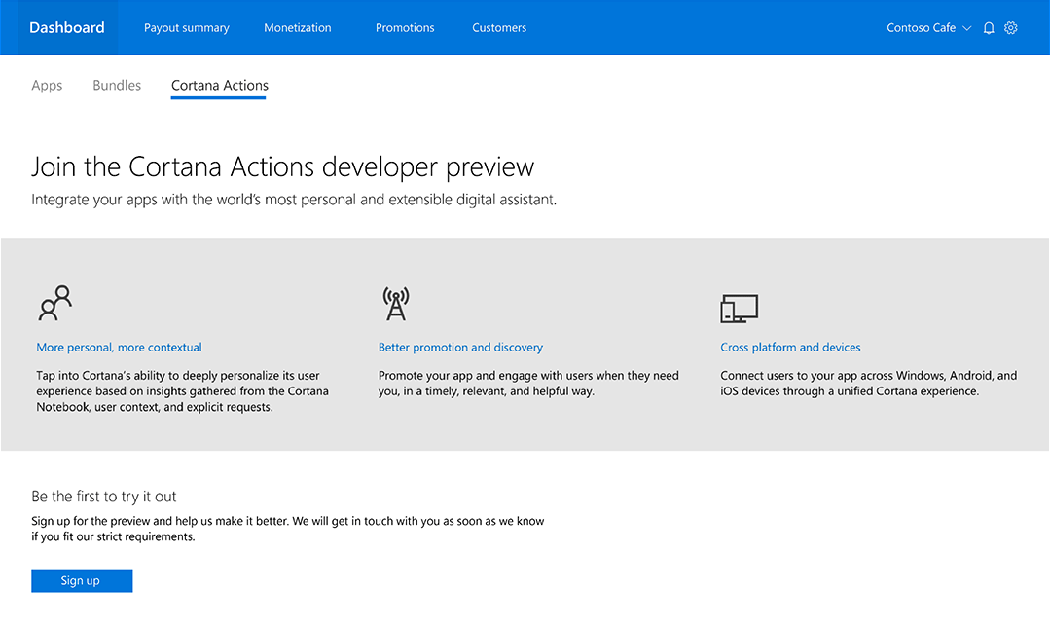Click the 'Cross platform and devices' link
The image size is (1050, 629).
790,348
